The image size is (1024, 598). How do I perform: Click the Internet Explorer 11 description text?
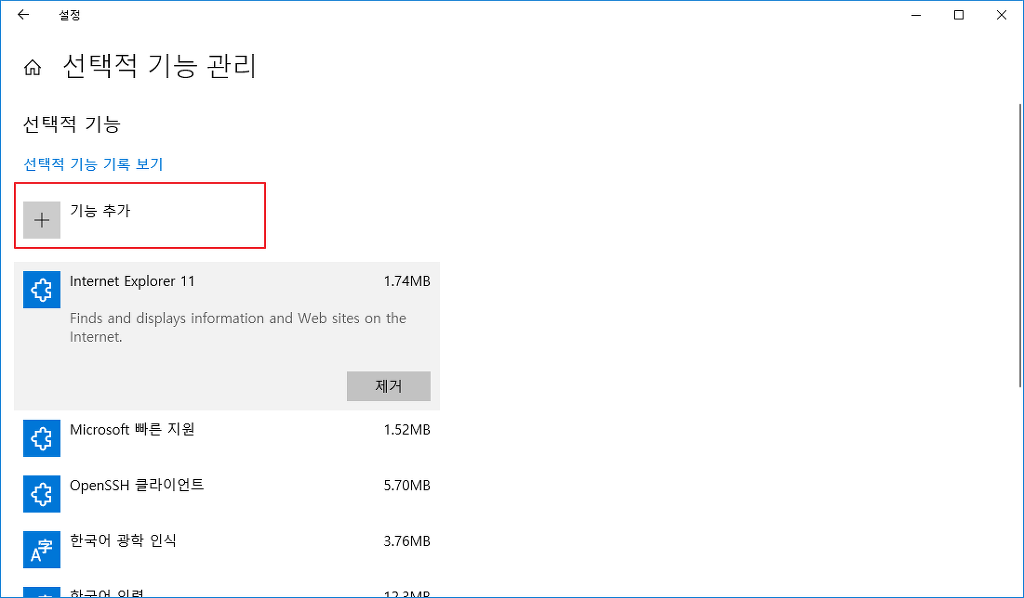(x=238, y=327)
